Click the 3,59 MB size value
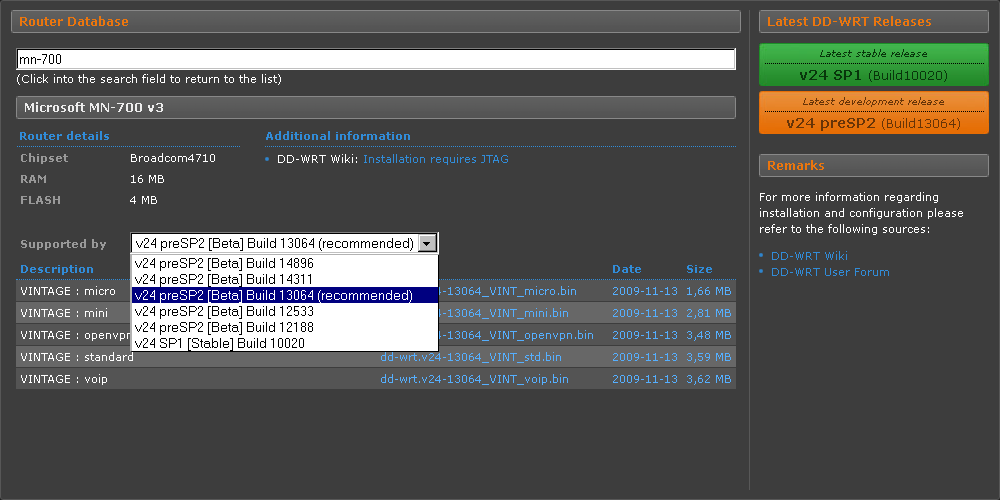This screenshot has width=1000, height=500. click(x=709, y=357)
